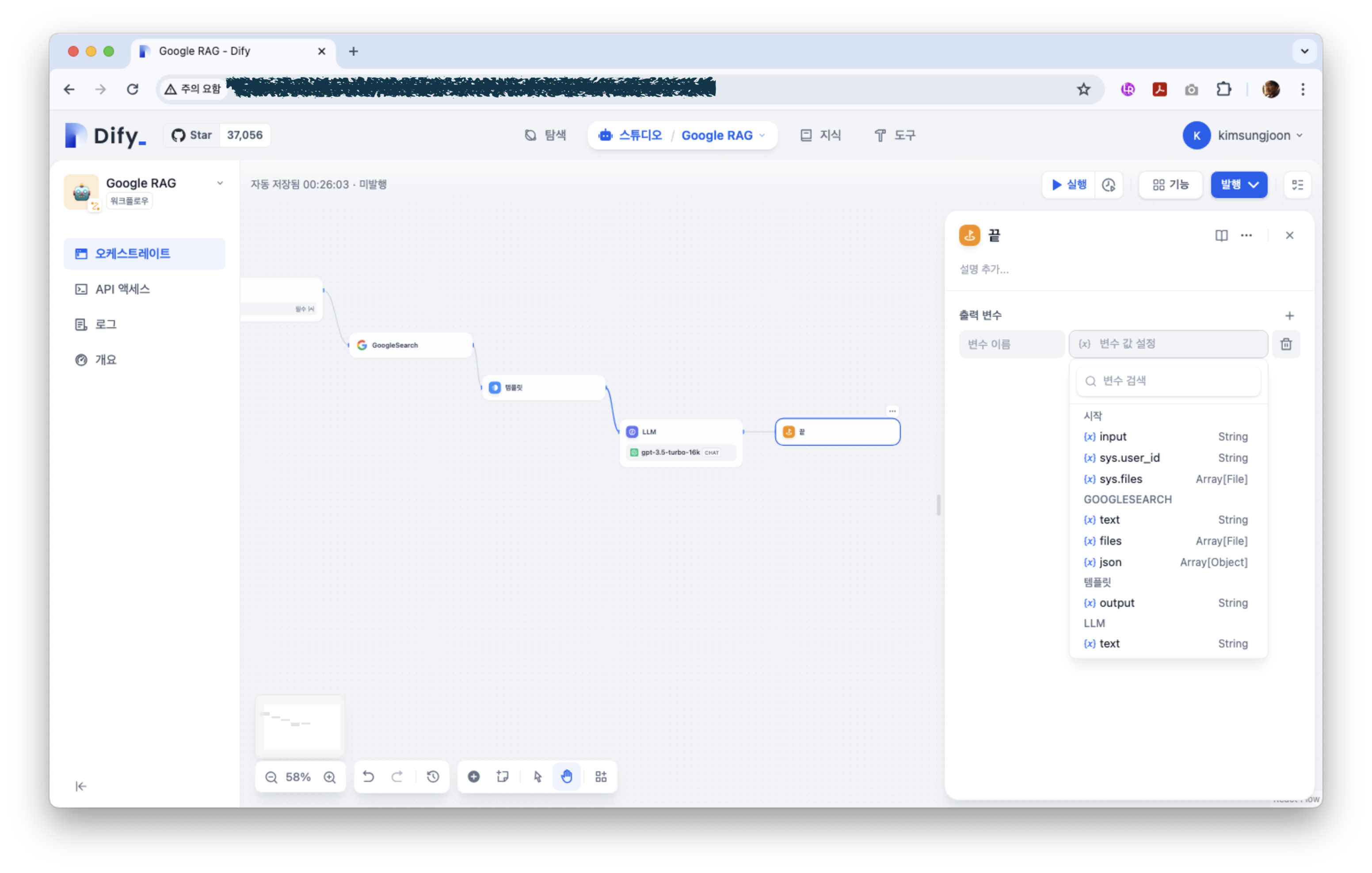Toggle hand pan mode
The image size is (1372, 873).
567,776
